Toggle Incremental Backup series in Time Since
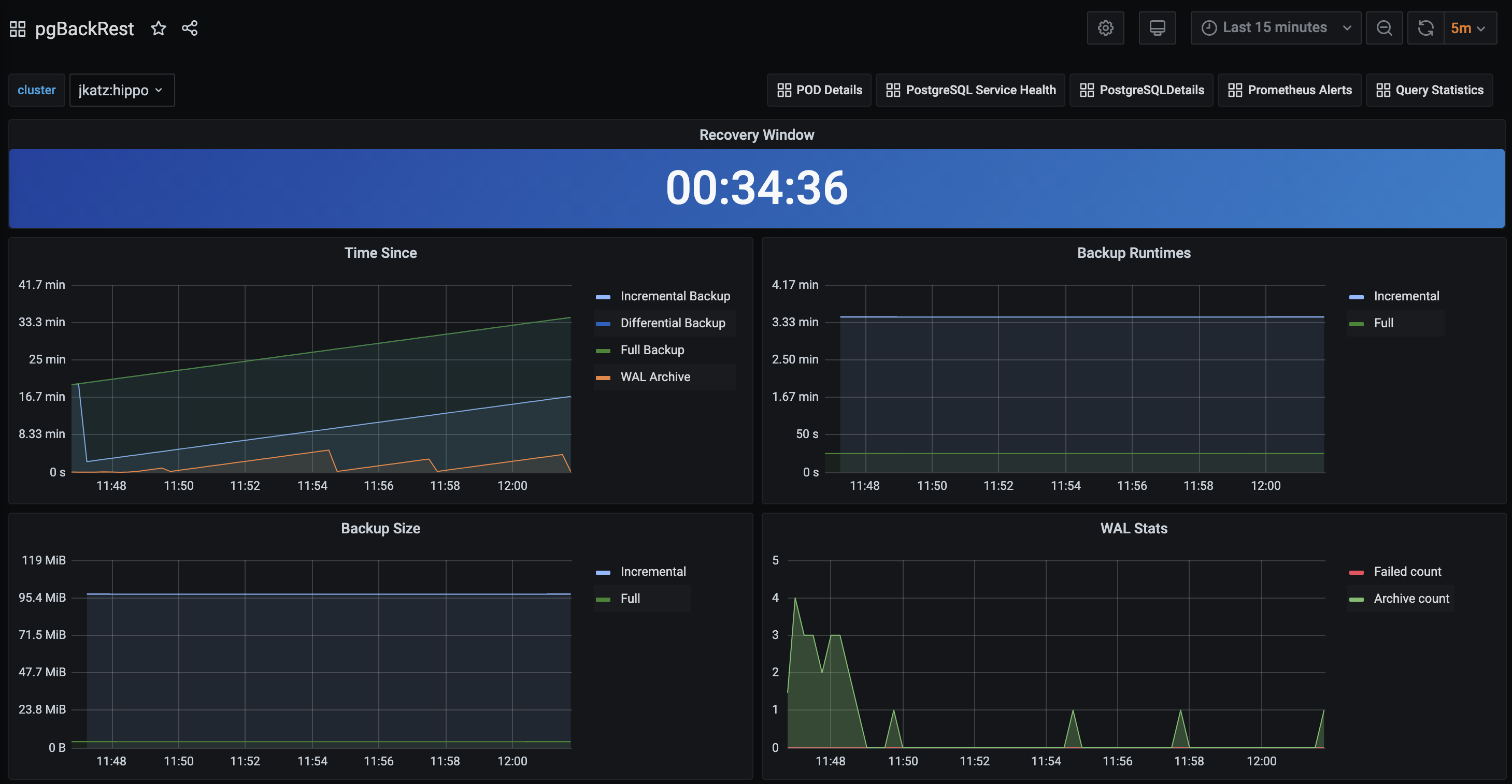The height and width of the screenshot is (784, 1512). [x=675, y=296]
